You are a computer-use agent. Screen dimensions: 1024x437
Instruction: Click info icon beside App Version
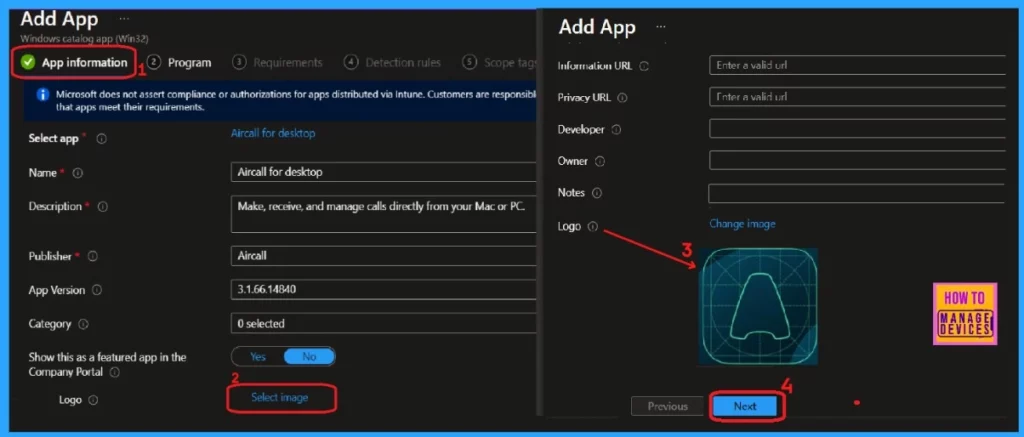(97, 290)
